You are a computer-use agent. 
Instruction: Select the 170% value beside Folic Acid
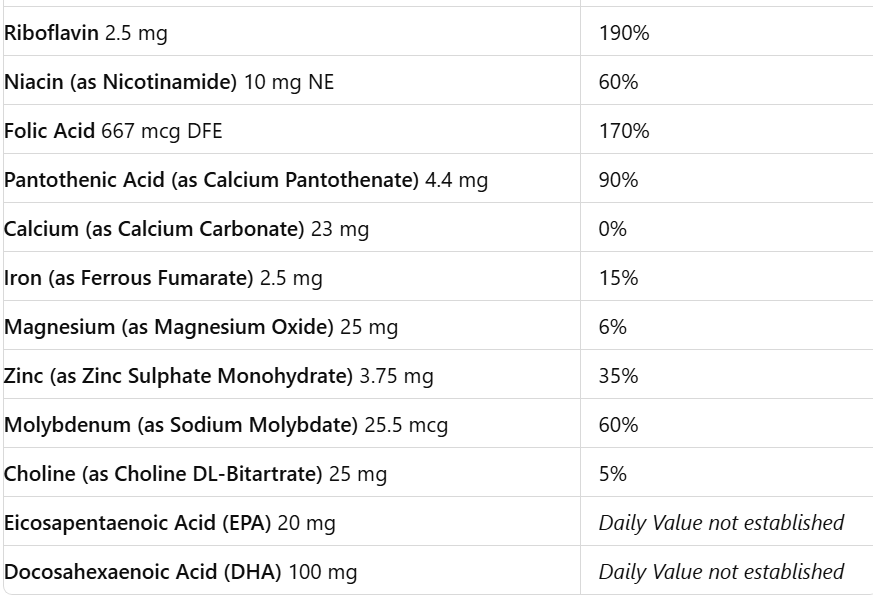[624, 131]
